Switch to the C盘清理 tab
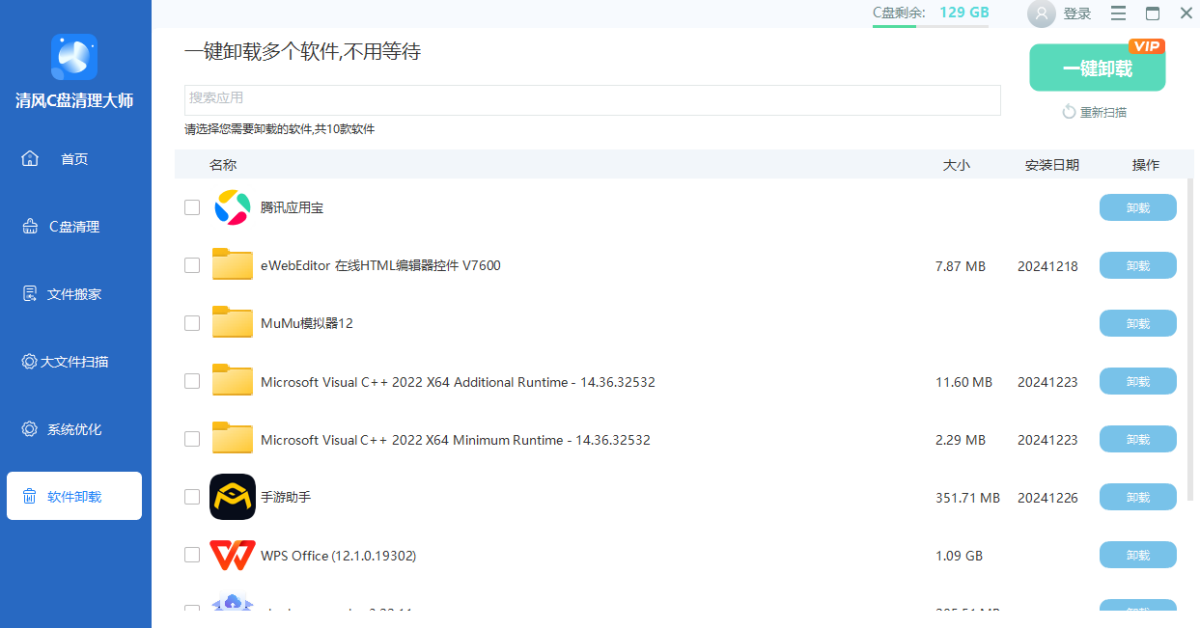Viewport: 1200px width, 628px height. point(74,227)
